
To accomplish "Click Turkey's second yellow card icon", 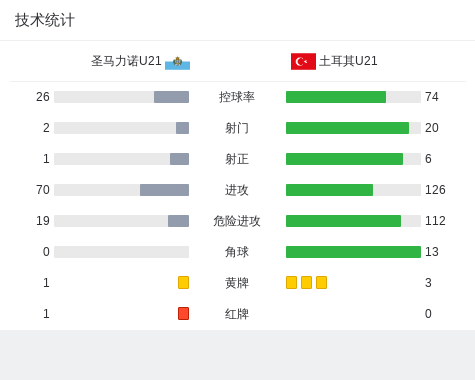I will (x=306, y=282).
